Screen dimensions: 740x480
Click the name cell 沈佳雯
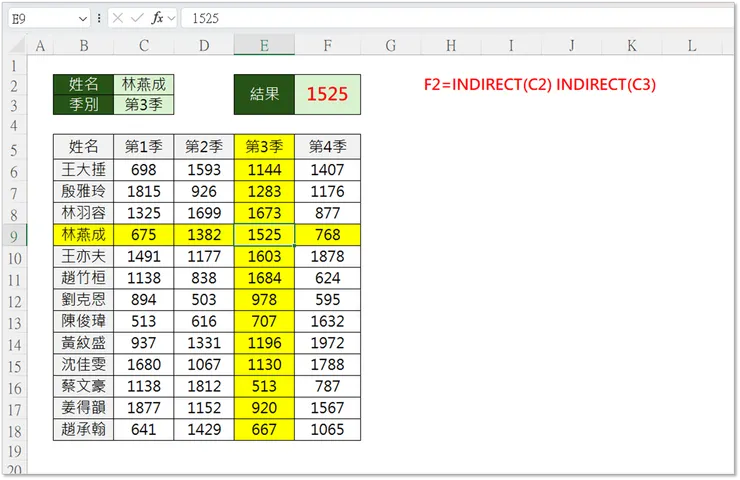tap(84, 365)
